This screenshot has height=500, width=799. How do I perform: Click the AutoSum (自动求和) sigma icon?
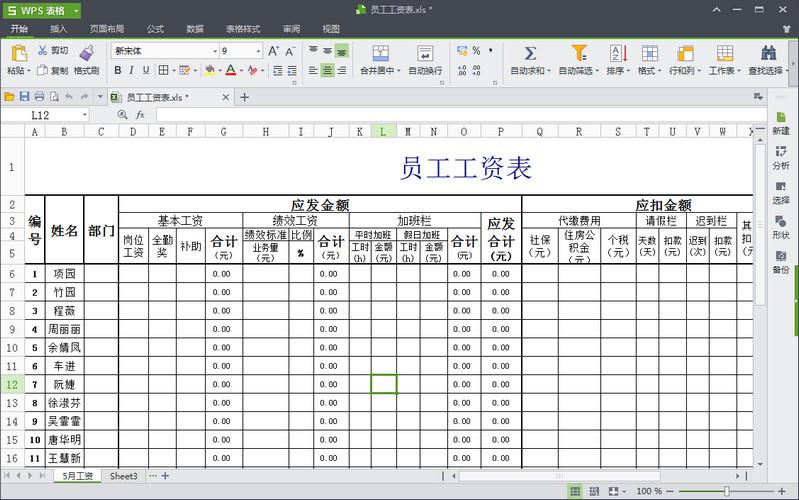point(530,52)
